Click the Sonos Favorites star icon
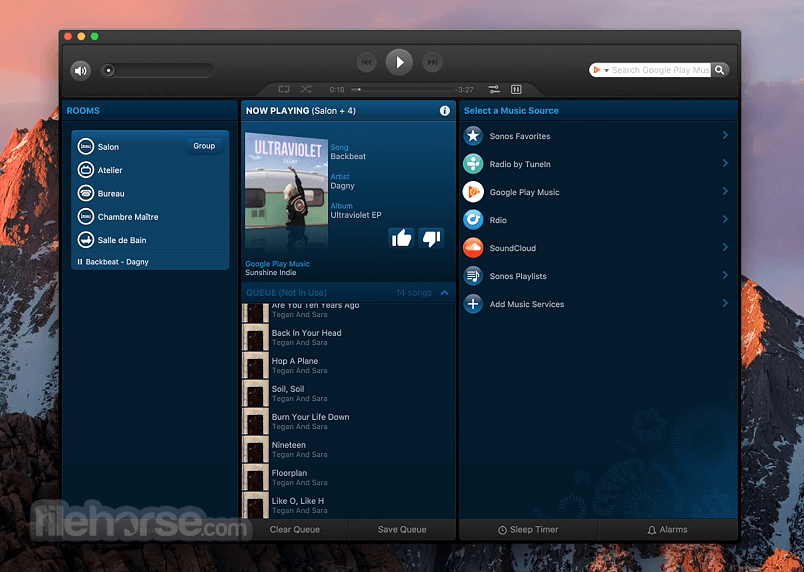Image resolution: width=804 pixels, height=572 pixels. tap(473, 136)
